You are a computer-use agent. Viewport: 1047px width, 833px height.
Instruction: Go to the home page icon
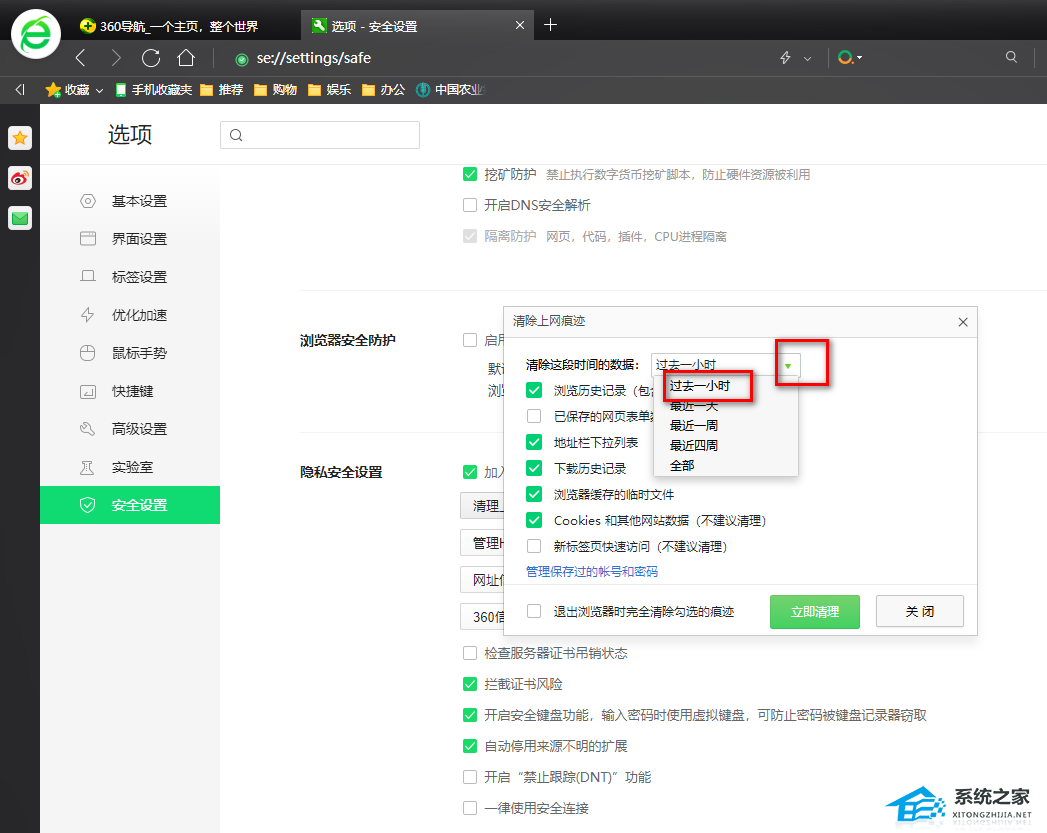[186, 58]
